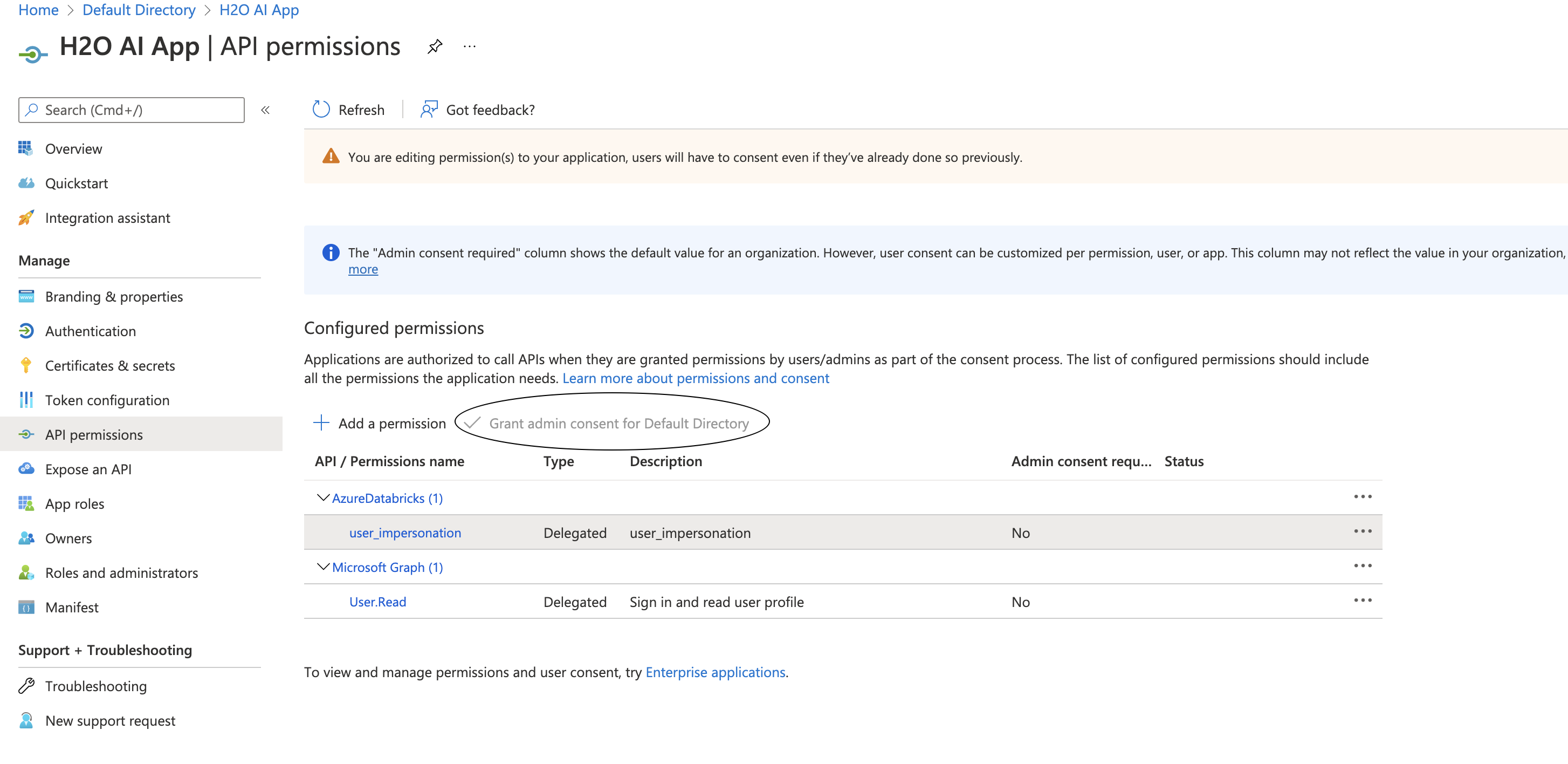Open Learn more about permissions and consent link
Screen dimensions: 1568x764
[695, 378]
